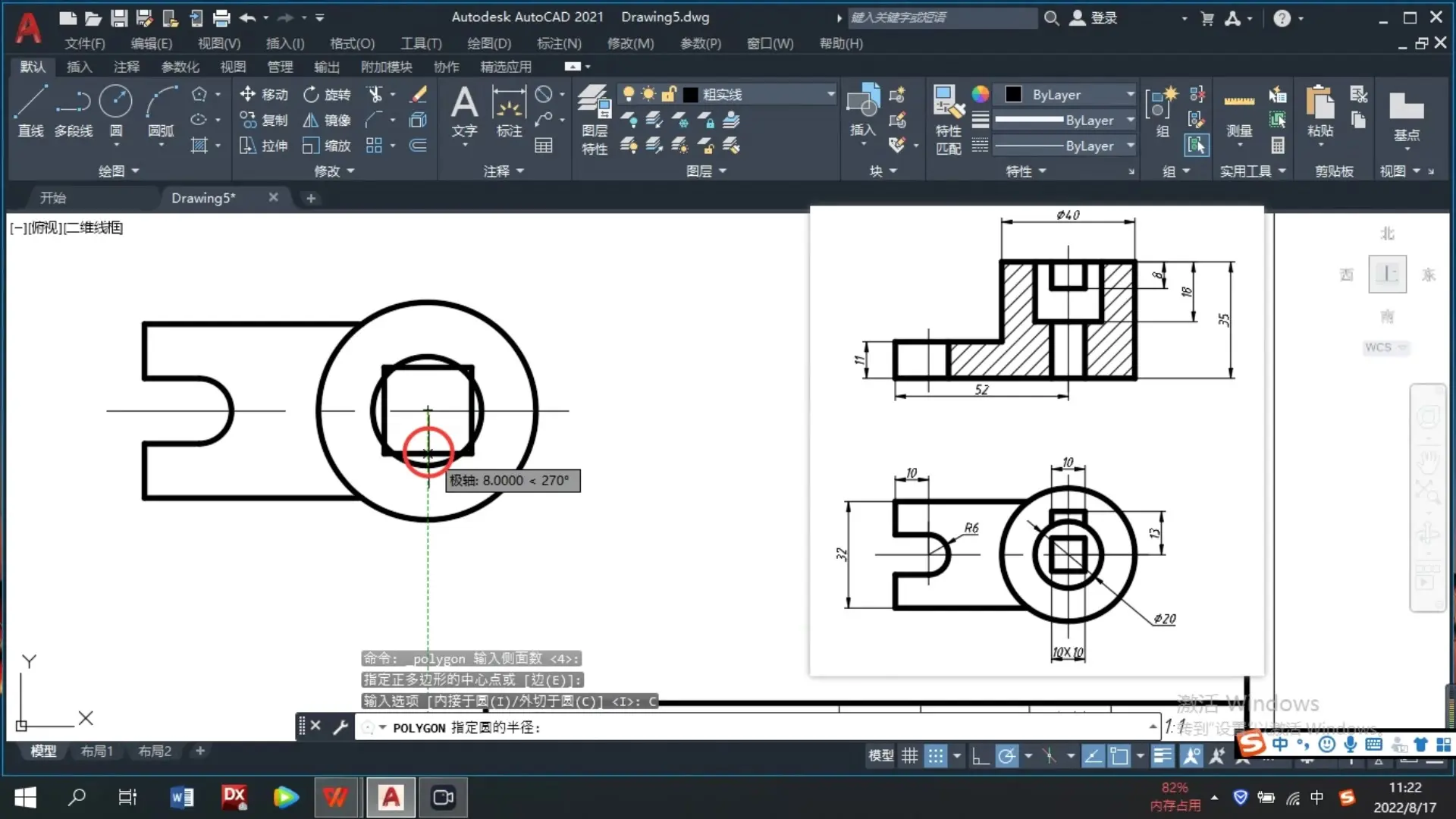Switch to the 布局1 layout tab

coord(96,751)
